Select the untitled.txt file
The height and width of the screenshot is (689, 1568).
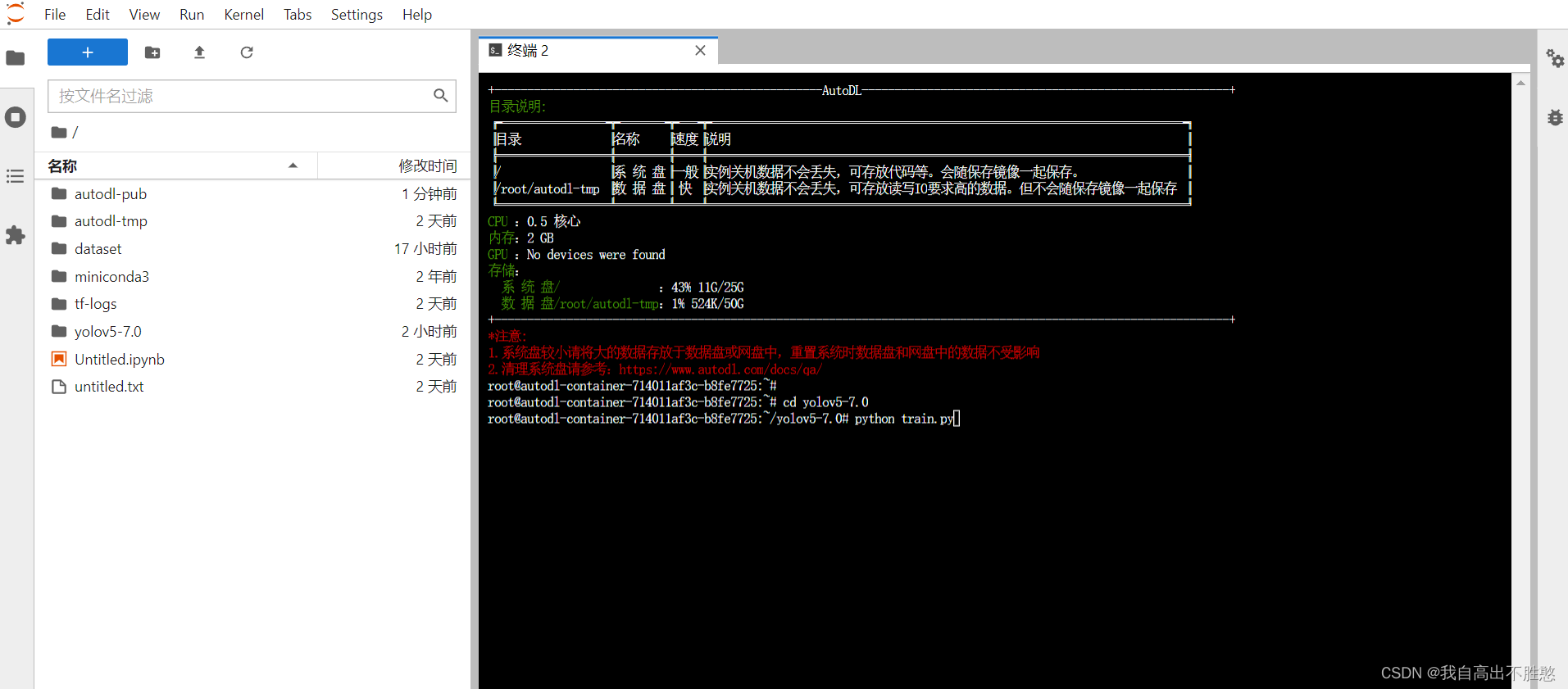252,387
